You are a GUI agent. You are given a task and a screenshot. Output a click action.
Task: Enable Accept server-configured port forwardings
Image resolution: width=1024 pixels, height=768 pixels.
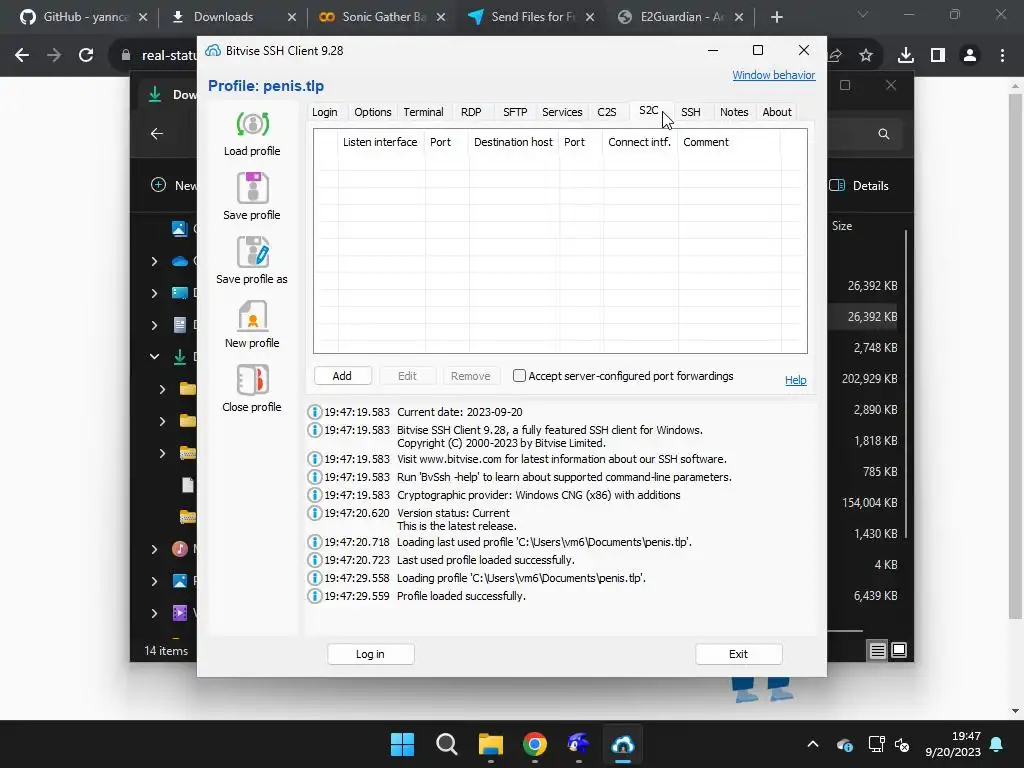[x=519, y=376]
